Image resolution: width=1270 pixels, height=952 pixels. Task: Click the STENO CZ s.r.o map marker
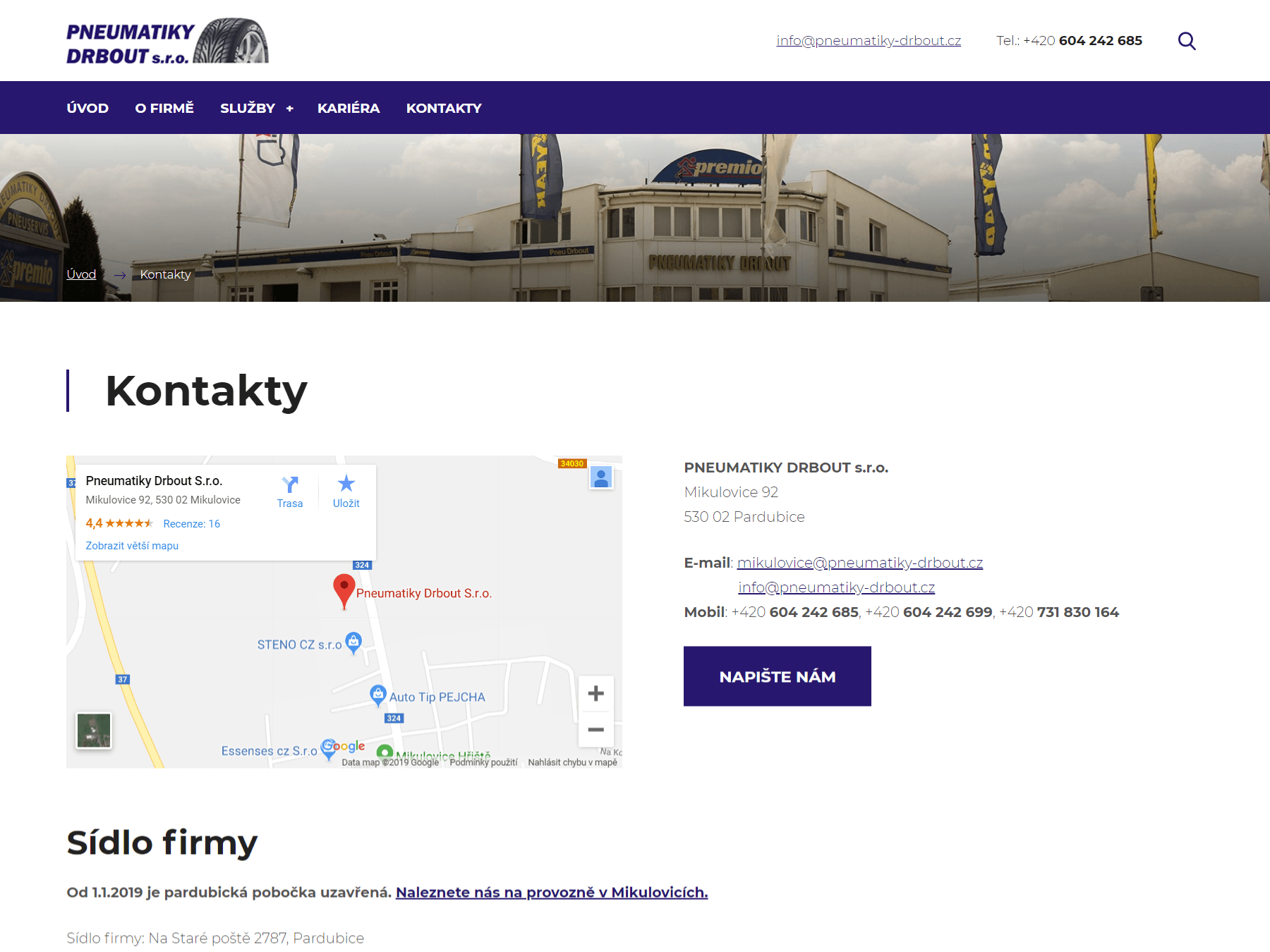tap(353, 642)
